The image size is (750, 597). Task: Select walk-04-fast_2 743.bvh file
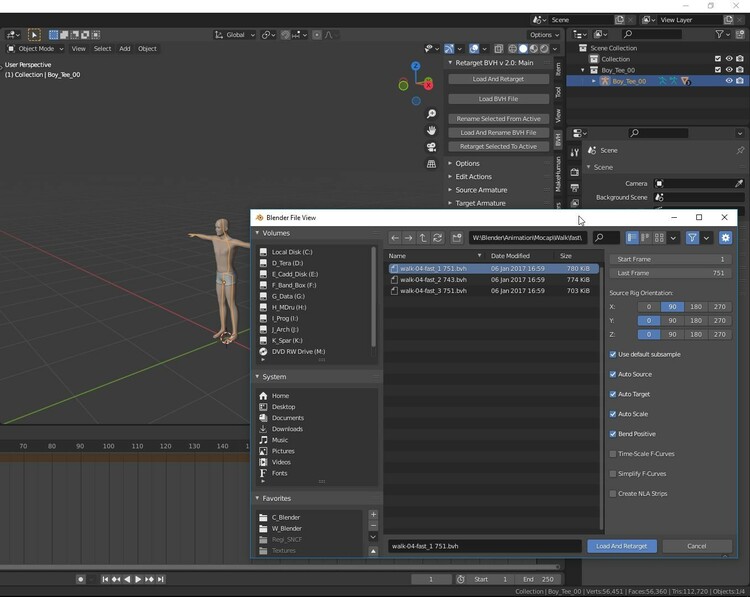[433, 280]
